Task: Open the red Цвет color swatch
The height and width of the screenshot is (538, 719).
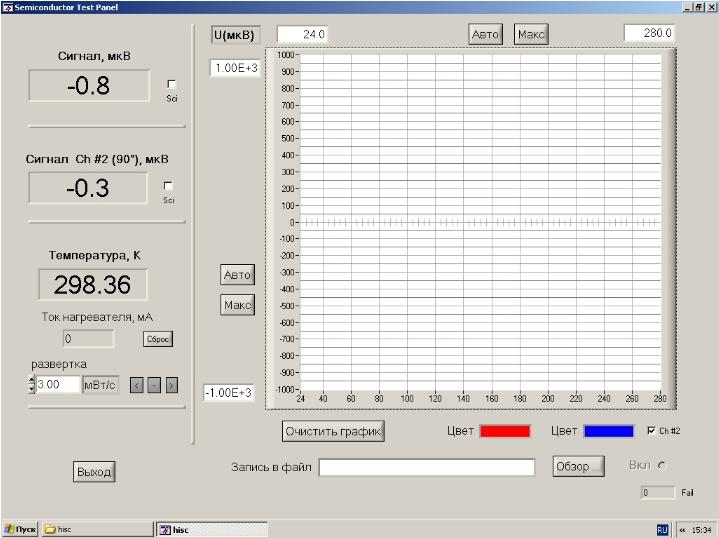Action: click(x=505, y=431)
